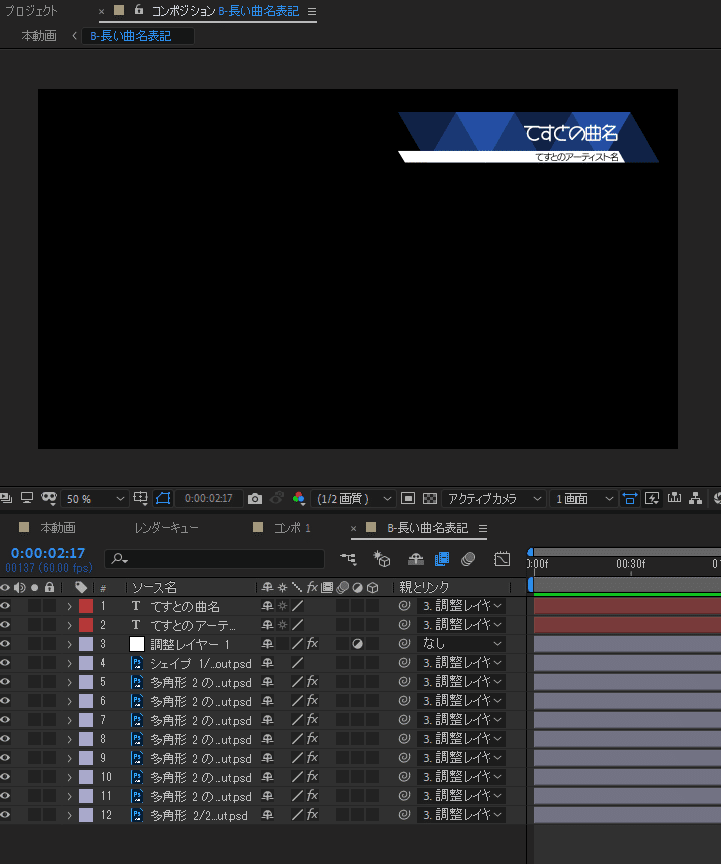Toggle motion blur enable icon in timeline
Image resolution: width=721 pixels, height=864 pixels.
tap(468, 559)
